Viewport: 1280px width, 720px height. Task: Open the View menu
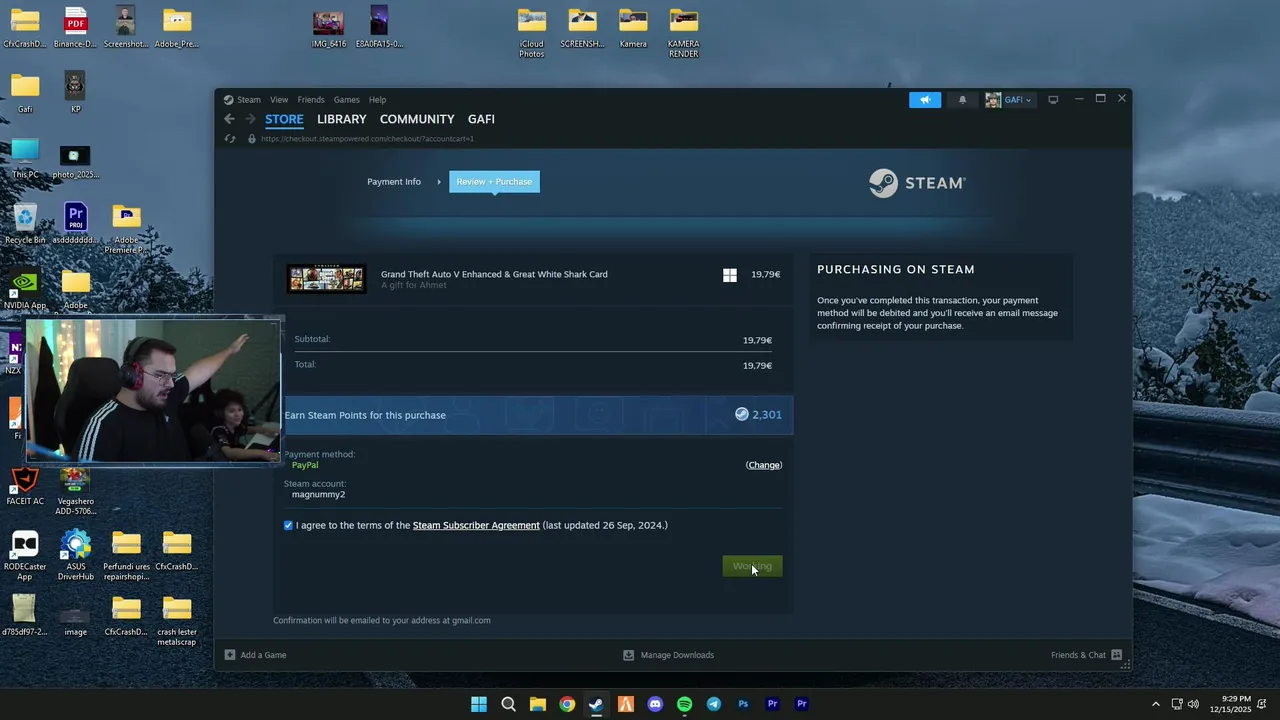coord(279,100)
